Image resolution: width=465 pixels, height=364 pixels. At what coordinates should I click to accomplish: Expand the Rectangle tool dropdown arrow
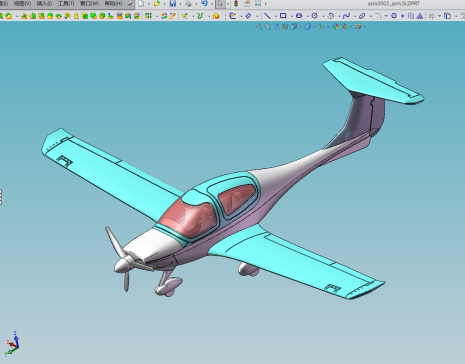coord(292,16)
